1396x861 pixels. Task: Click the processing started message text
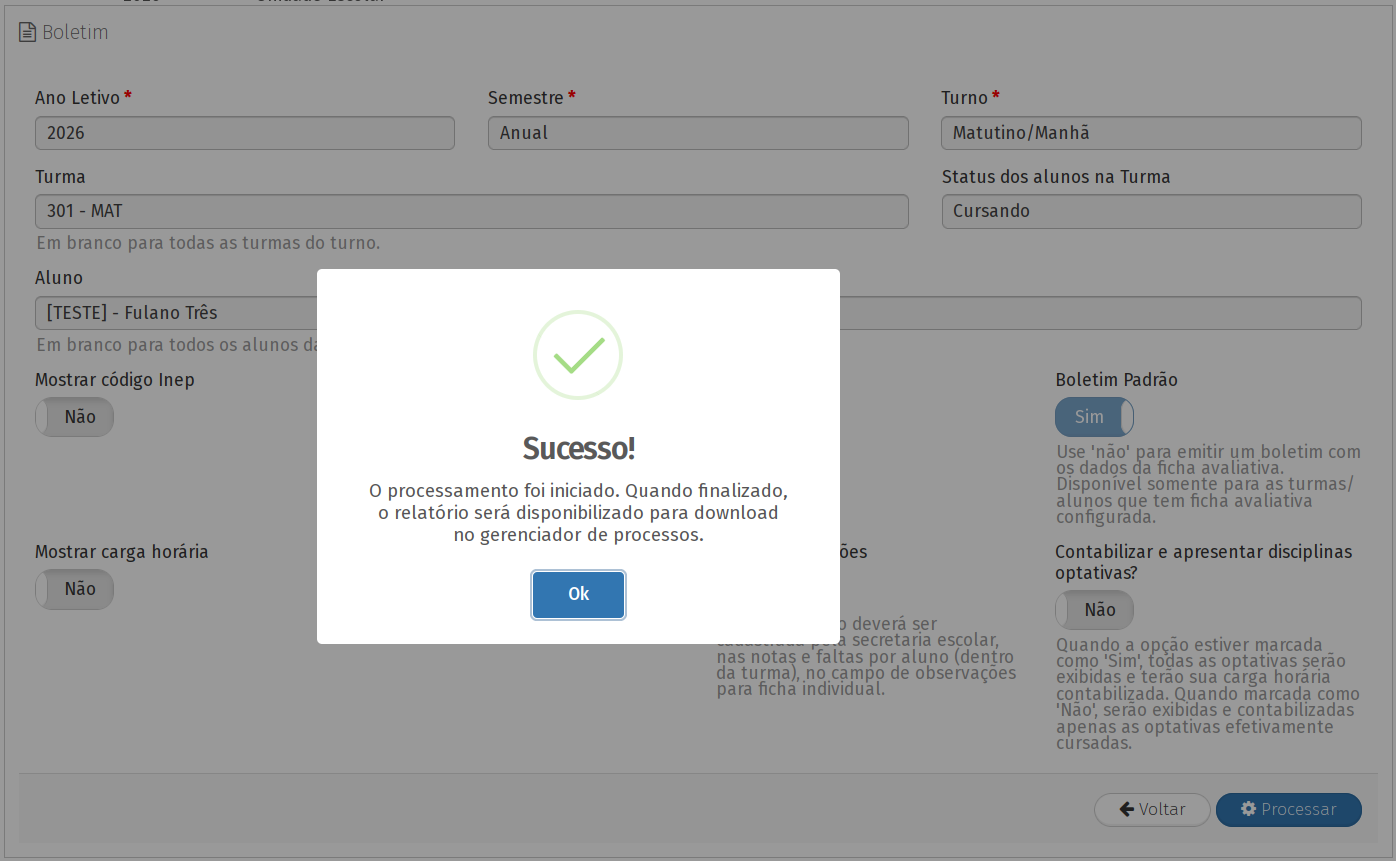click(x=578, y=513)
